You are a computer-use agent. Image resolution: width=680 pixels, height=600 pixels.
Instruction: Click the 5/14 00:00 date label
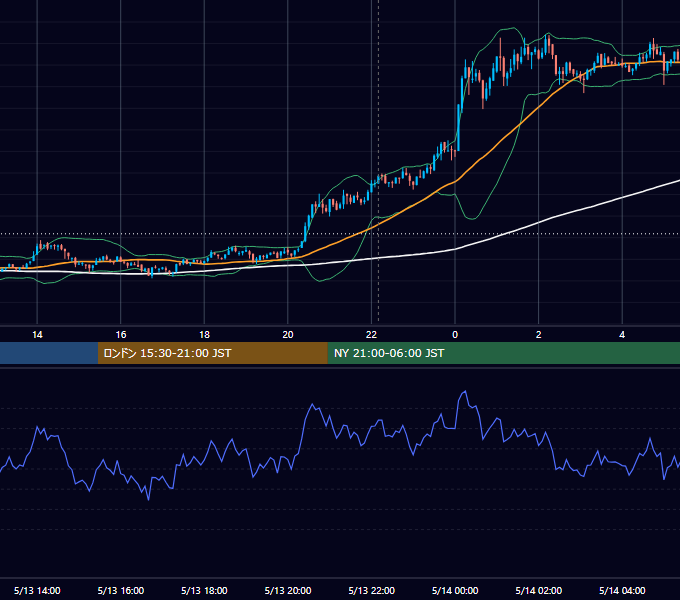(x=455, y=590)
